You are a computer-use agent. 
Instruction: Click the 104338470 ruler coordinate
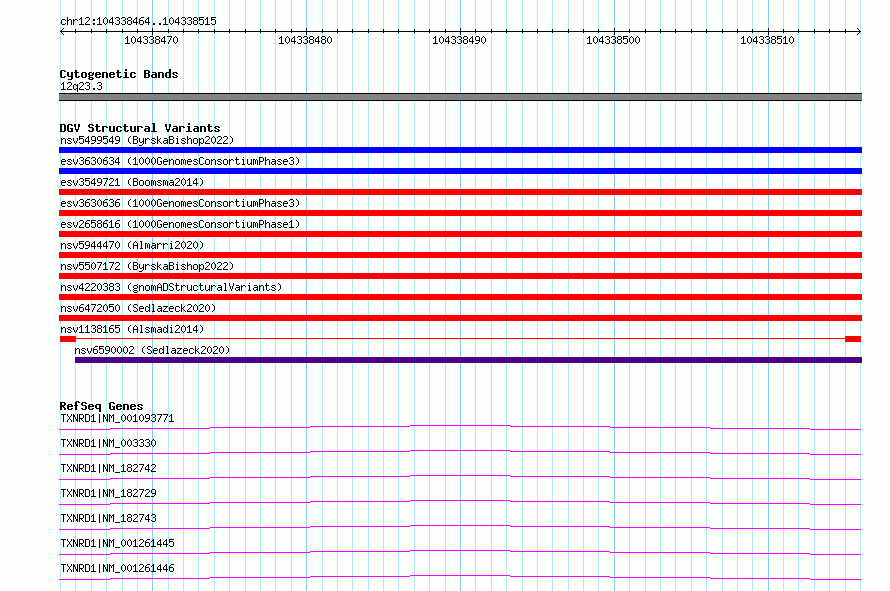click(152, 40)
